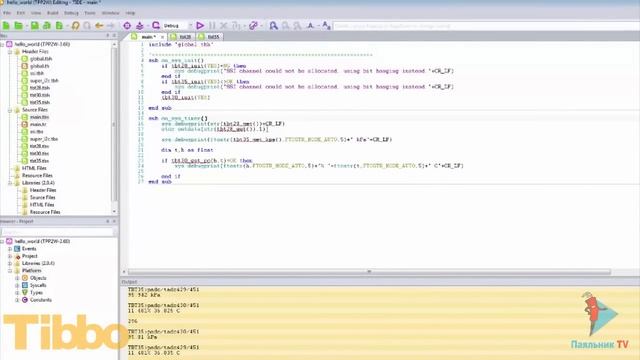Collapse the Platform node in browser panel
Image resolution: width=640 pixels, height=360 pixels.
click(x=10, y=271)
